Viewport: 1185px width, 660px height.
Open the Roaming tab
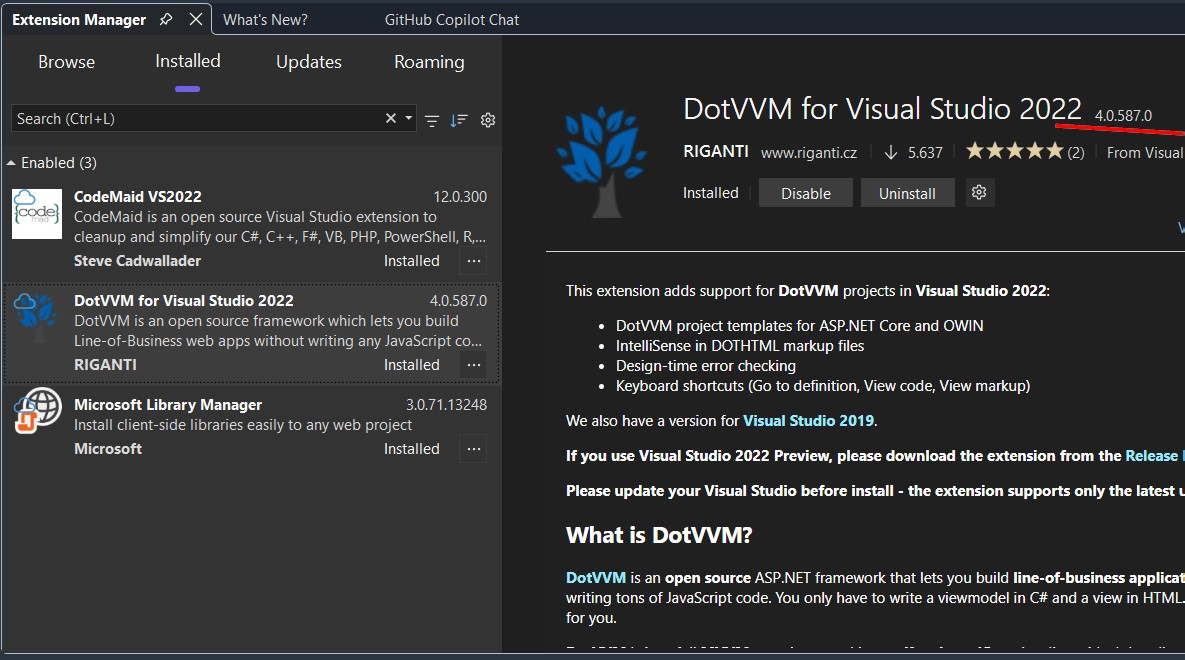click(x=429, y=62)
